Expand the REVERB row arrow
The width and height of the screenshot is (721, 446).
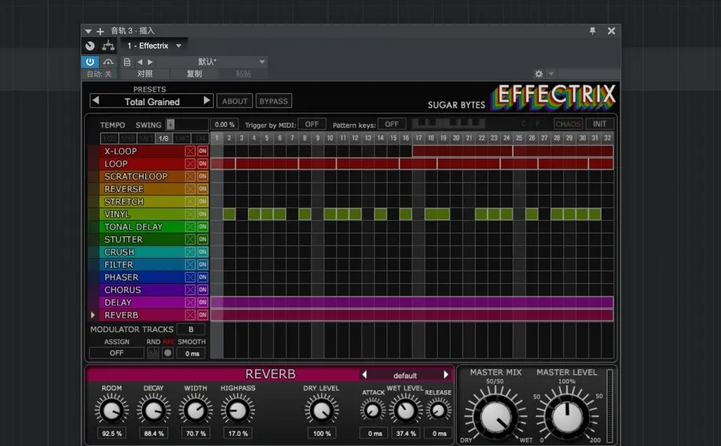click(92, 315)
